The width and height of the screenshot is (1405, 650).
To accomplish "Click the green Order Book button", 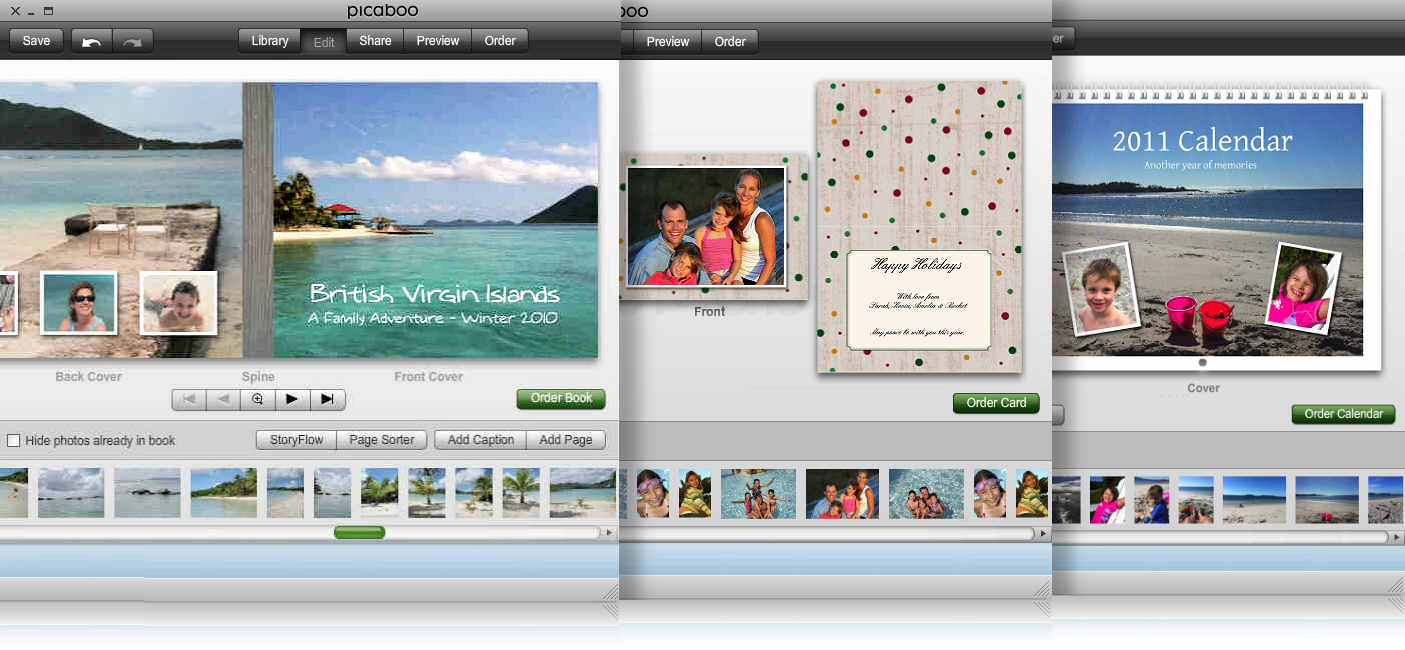I will click(561, 398).
